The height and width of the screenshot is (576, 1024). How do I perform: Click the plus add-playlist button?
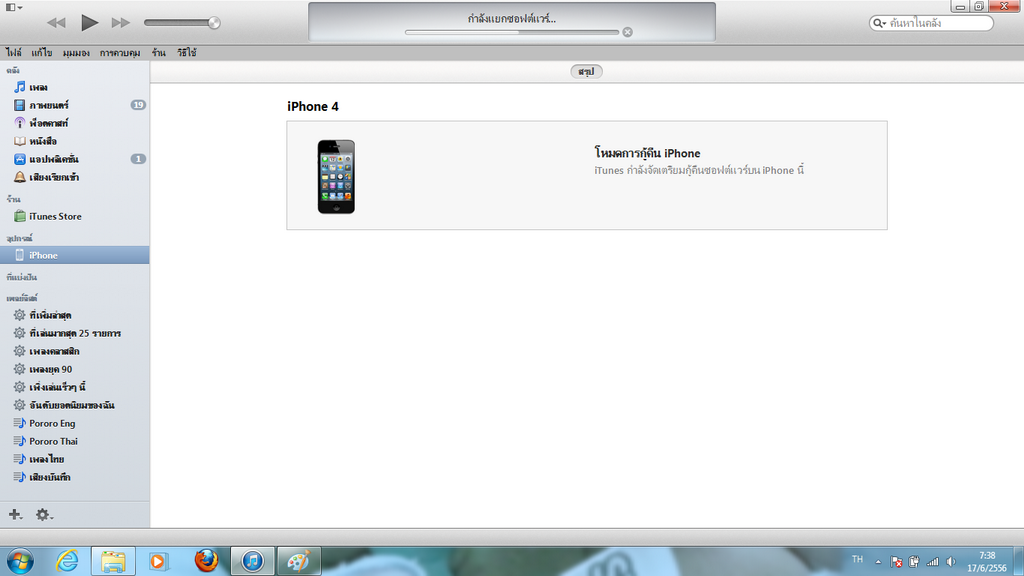15,515
